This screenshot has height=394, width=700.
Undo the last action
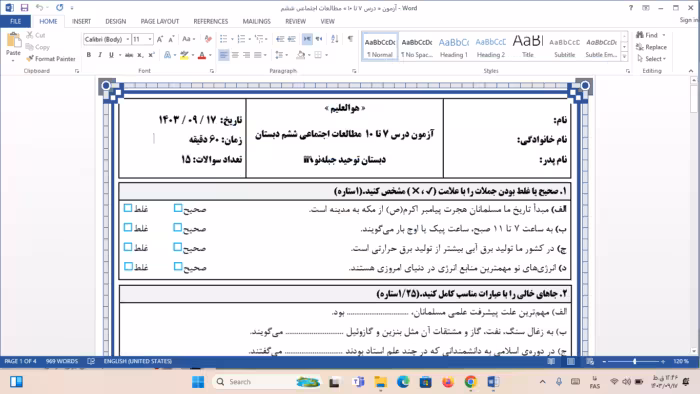tap(39, 8)
